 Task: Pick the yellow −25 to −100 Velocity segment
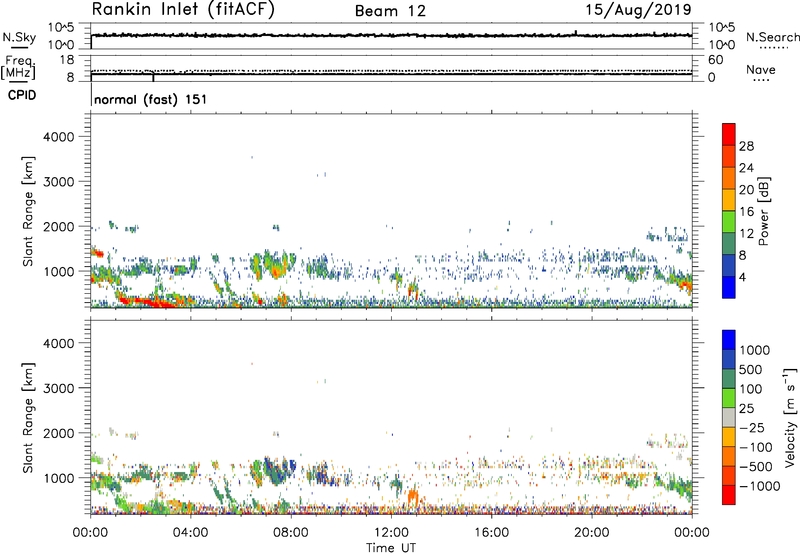[729, 437]
